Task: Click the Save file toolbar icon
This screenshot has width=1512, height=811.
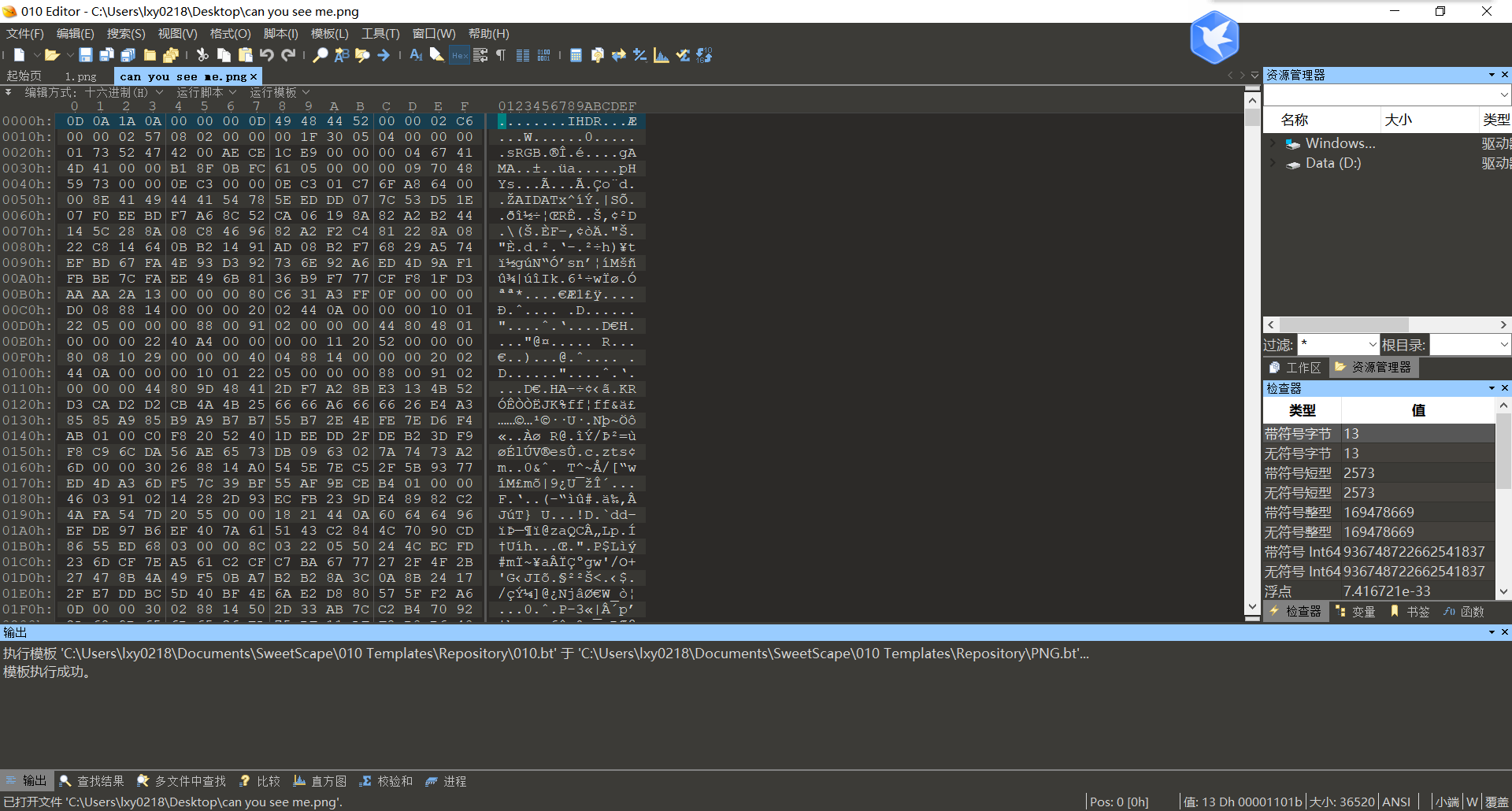Action: coord(86,55)
